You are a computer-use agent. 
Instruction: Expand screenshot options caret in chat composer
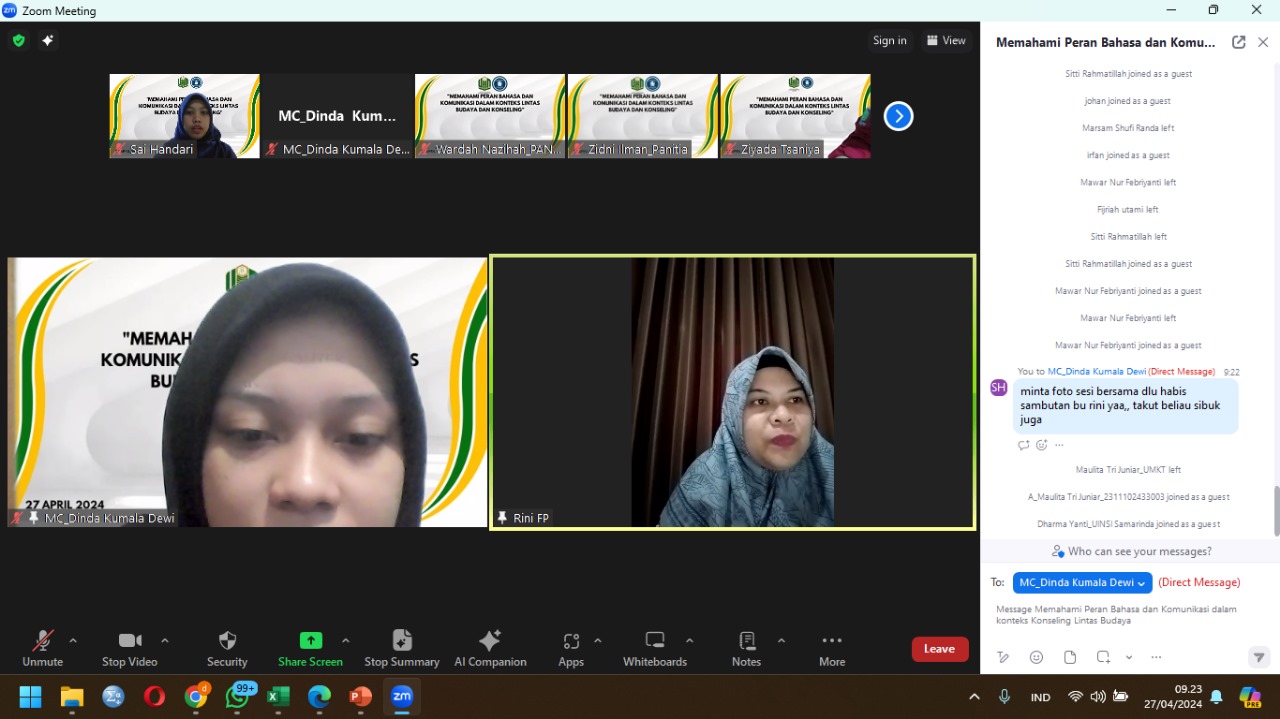[1129, 657]
